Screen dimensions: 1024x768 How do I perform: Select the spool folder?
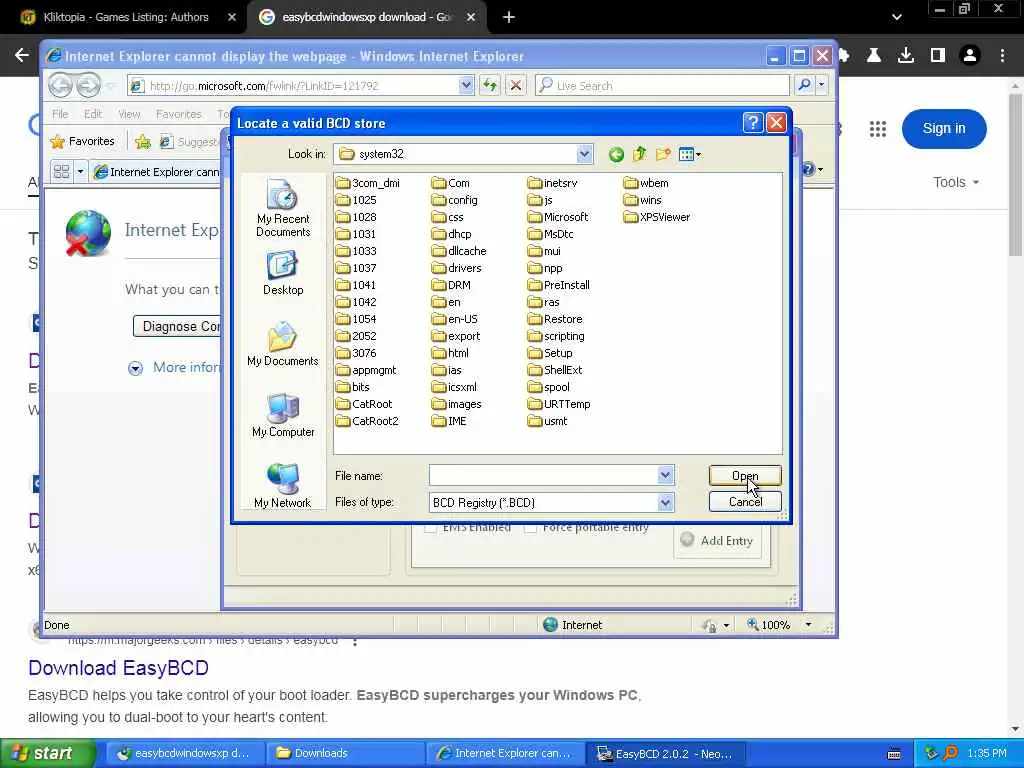click(x=549, y=387)
